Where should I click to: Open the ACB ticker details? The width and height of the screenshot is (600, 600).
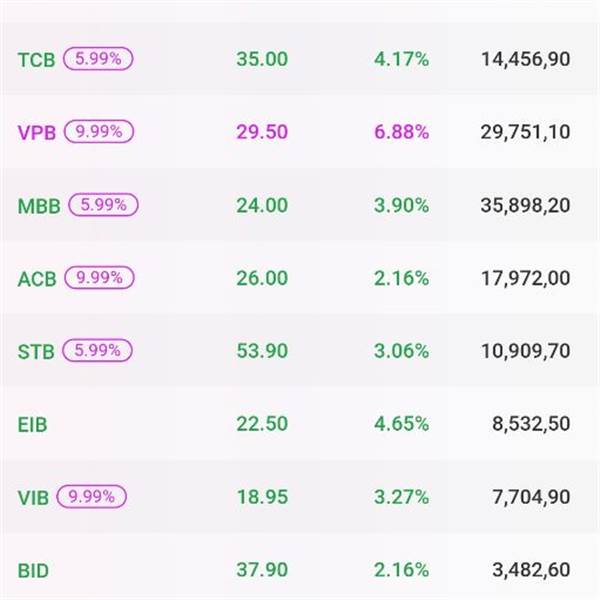tap(38, 279)
